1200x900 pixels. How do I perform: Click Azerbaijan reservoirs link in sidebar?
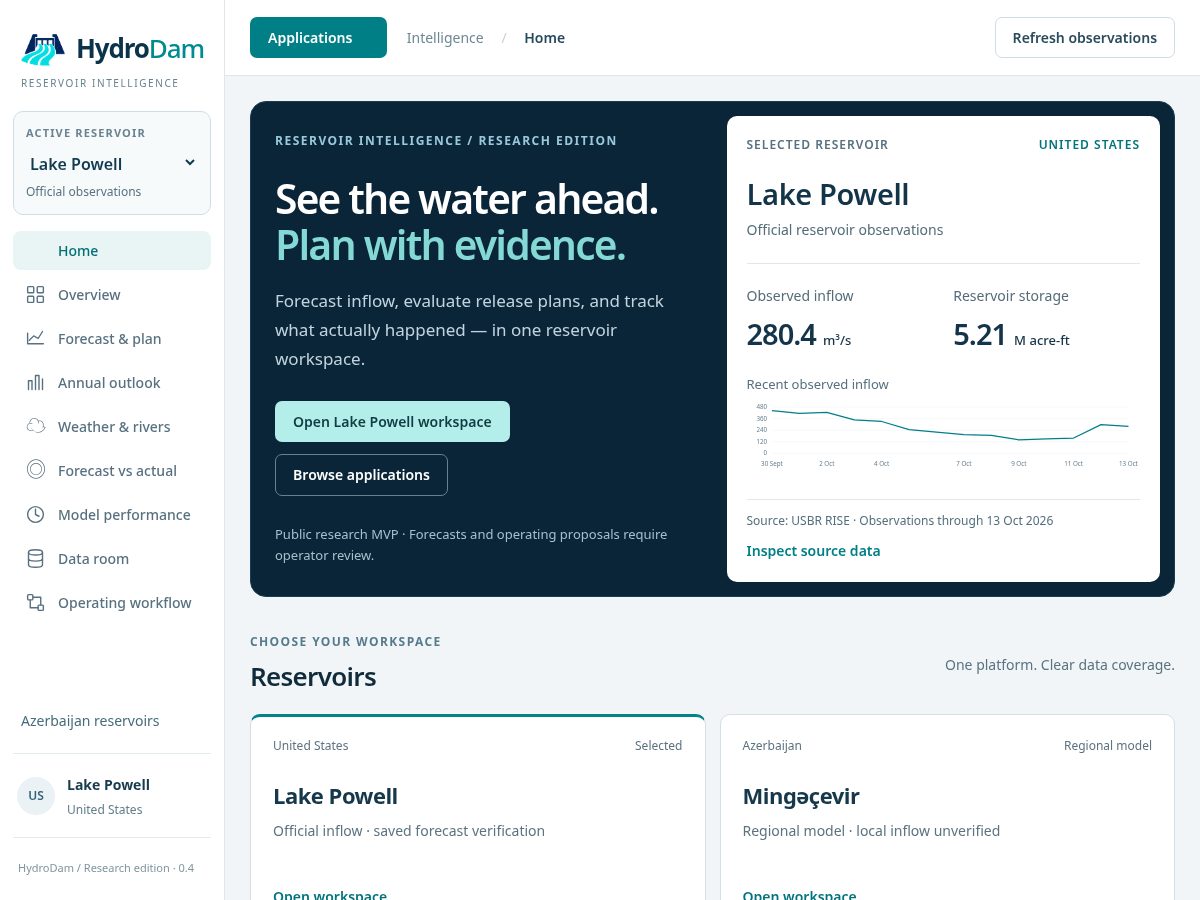[90, 721]
